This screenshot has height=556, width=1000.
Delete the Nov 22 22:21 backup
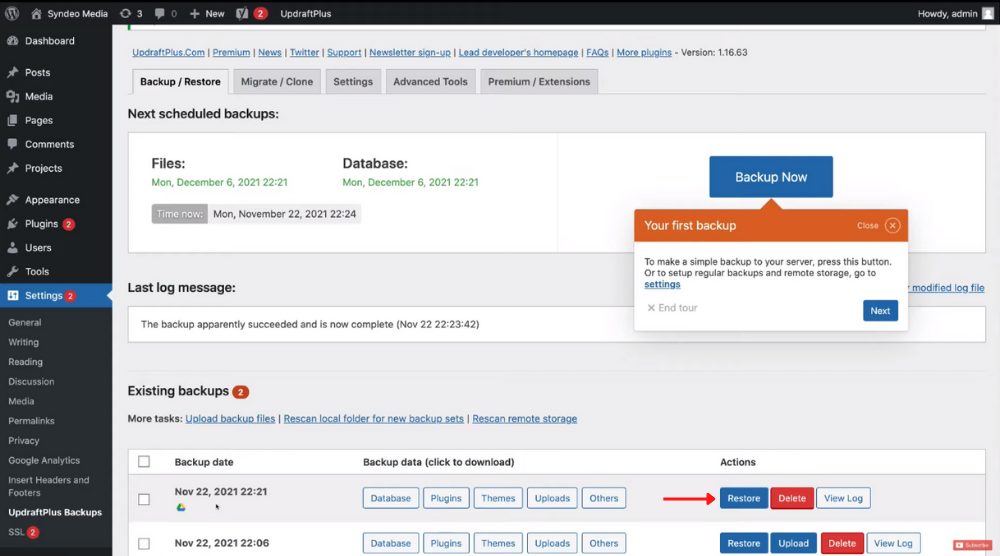click(x=792, y=498)
